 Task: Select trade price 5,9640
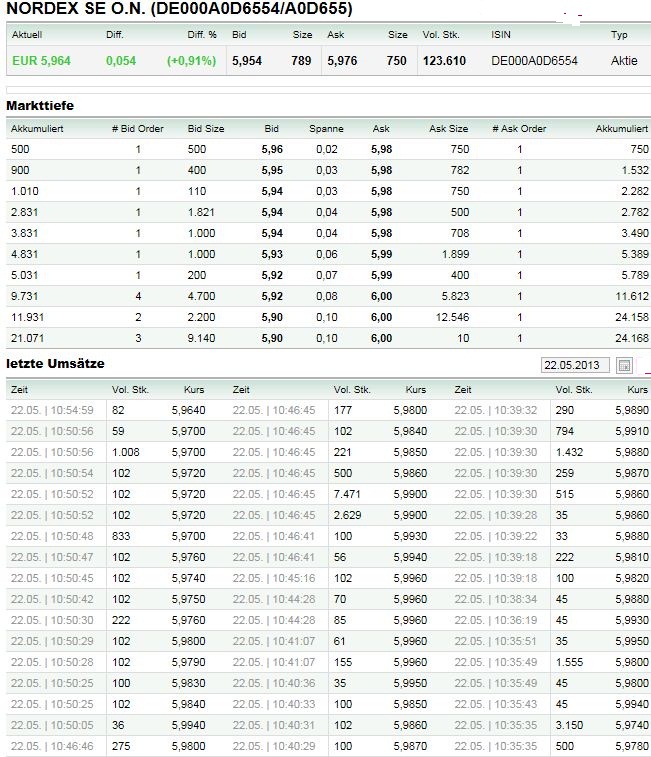coord(188,410)
